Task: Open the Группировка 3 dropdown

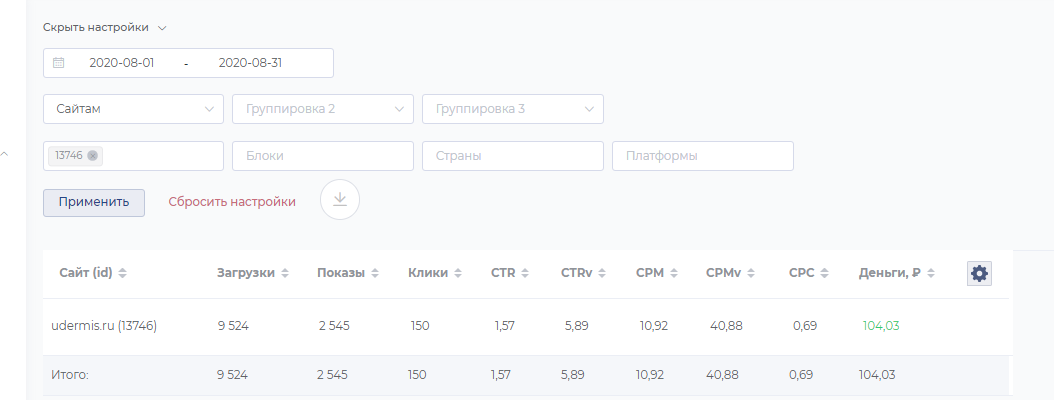Action: [x=512, y=109]
